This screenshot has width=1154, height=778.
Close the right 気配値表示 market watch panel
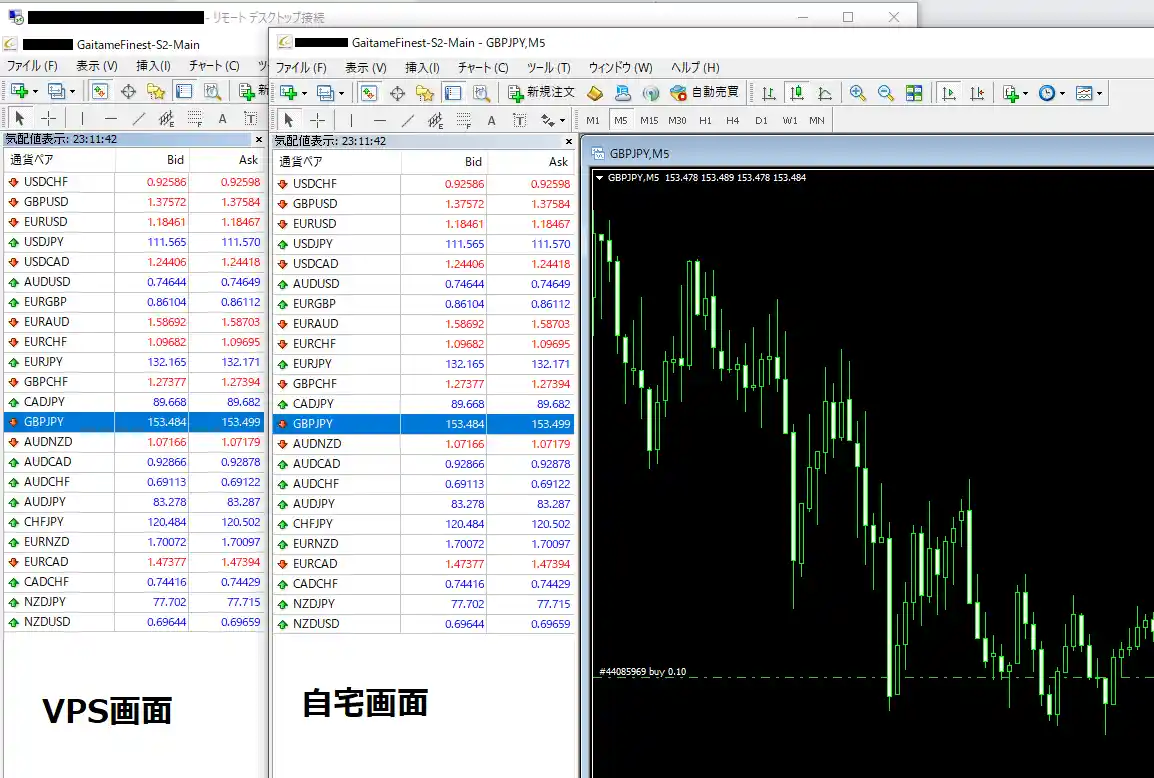pos(567,141)
